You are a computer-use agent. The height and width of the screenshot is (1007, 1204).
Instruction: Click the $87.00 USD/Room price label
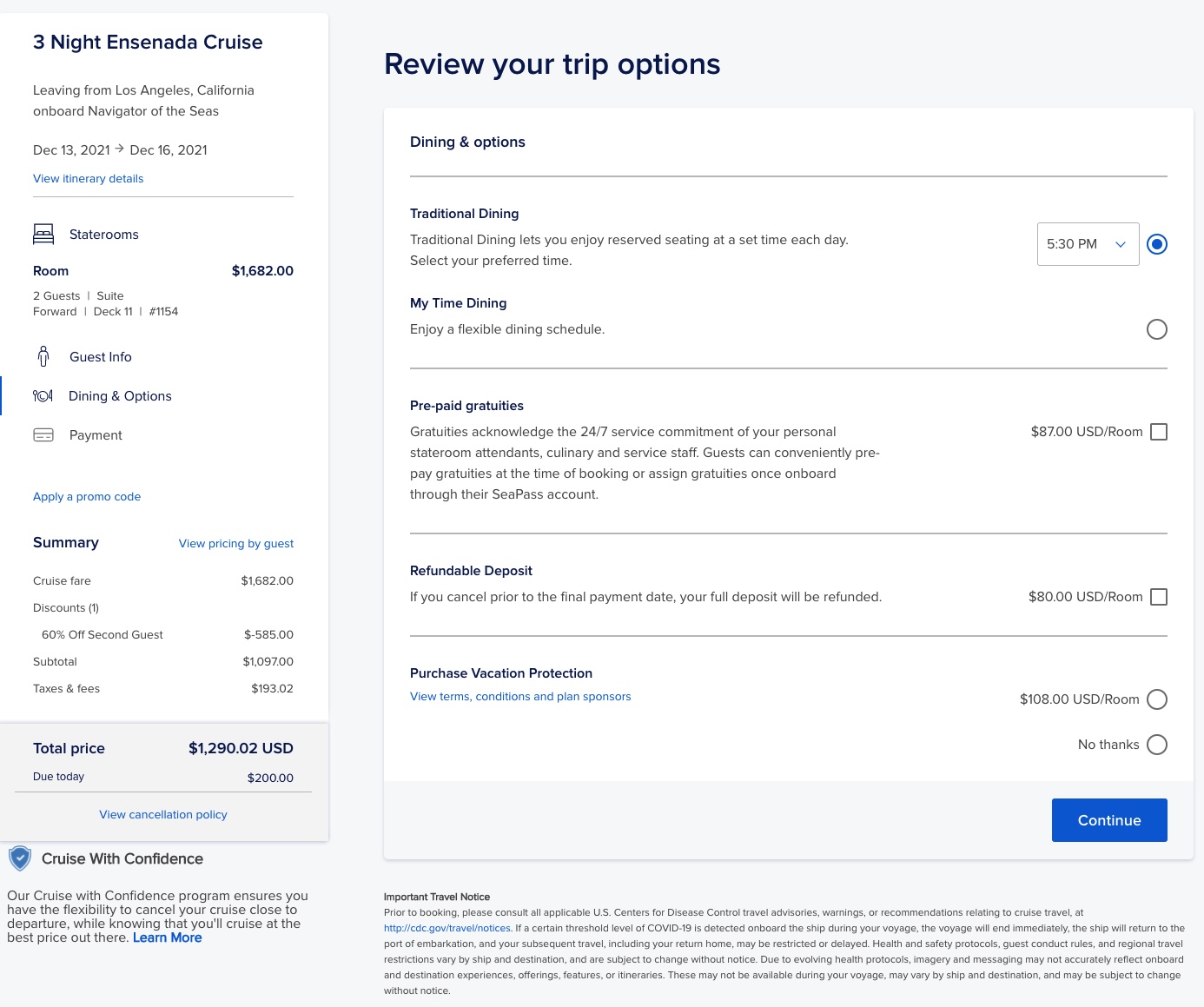tap(1087, 432)
